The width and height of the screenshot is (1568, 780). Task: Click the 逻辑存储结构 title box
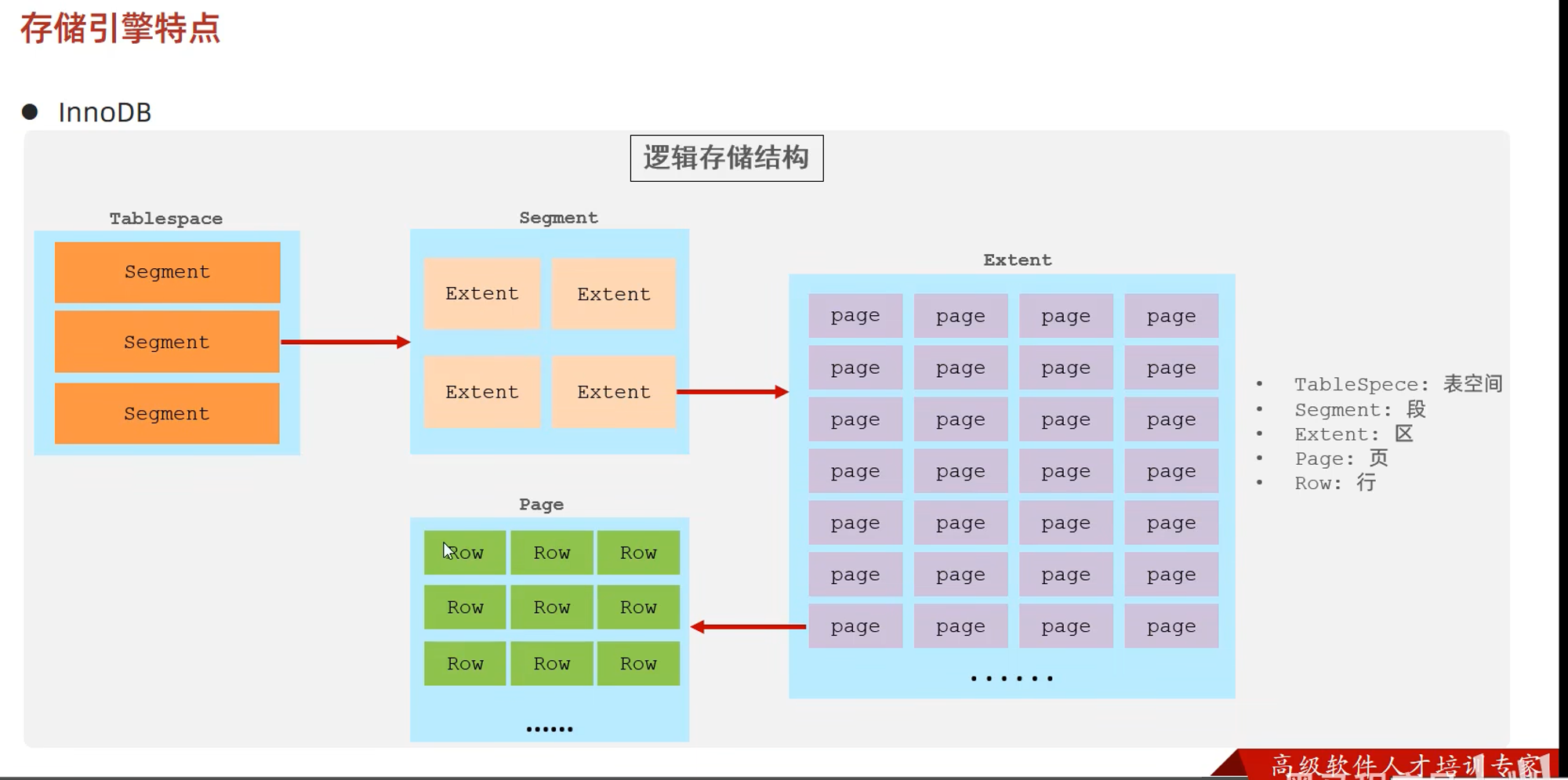click(726, 158)
